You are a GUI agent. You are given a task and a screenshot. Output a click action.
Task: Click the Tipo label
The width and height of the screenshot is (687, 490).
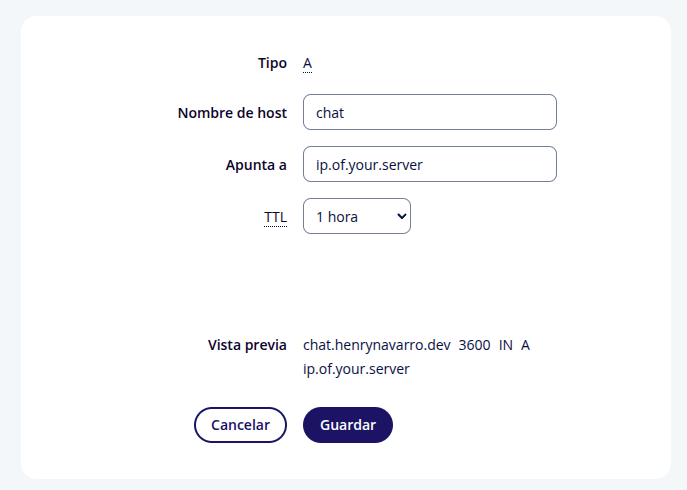pyautogui.click(x=272, y=63)
